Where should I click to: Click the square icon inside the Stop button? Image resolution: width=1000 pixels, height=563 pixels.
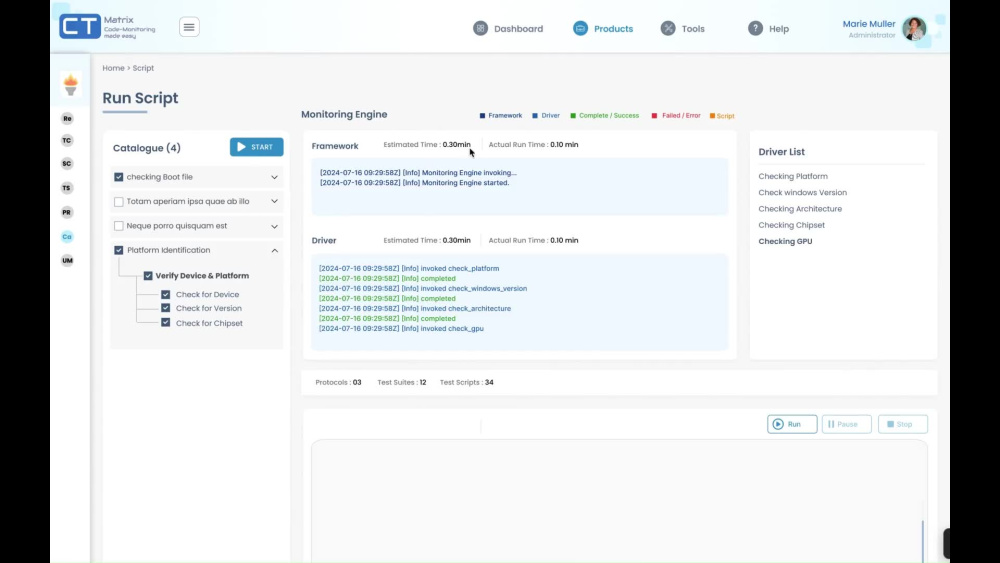pos(890,424)
